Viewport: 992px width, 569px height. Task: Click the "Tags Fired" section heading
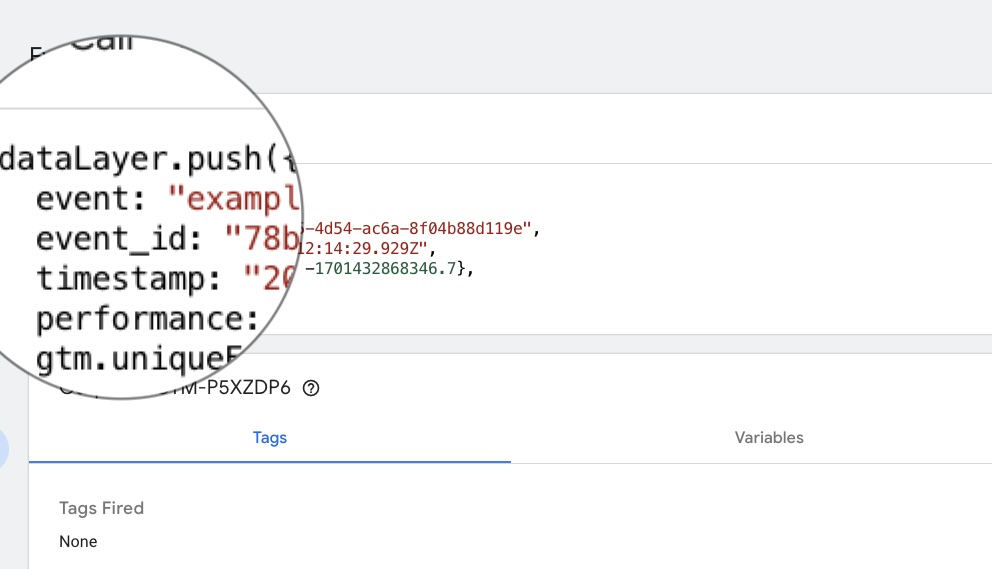[x=101, y=508]
